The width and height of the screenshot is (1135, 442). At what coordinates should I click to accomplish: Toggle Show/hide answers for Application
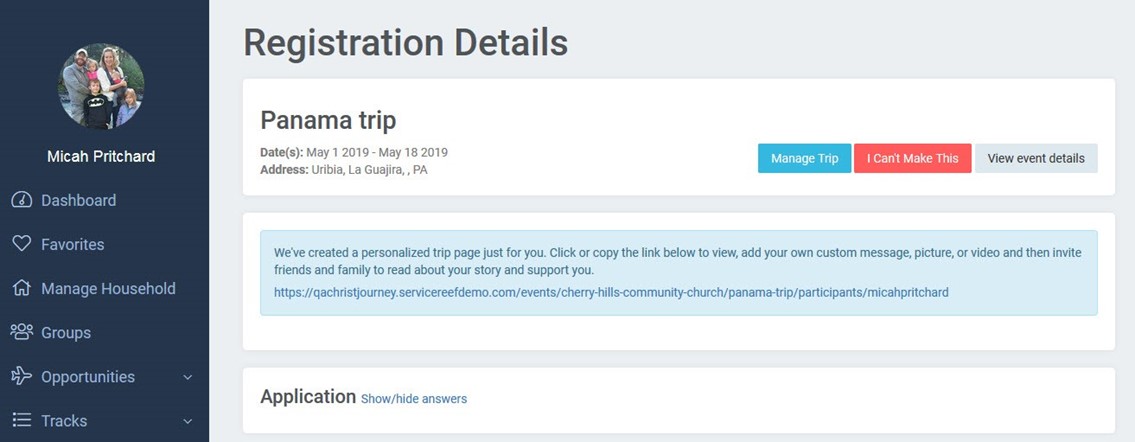pos(413,399)
